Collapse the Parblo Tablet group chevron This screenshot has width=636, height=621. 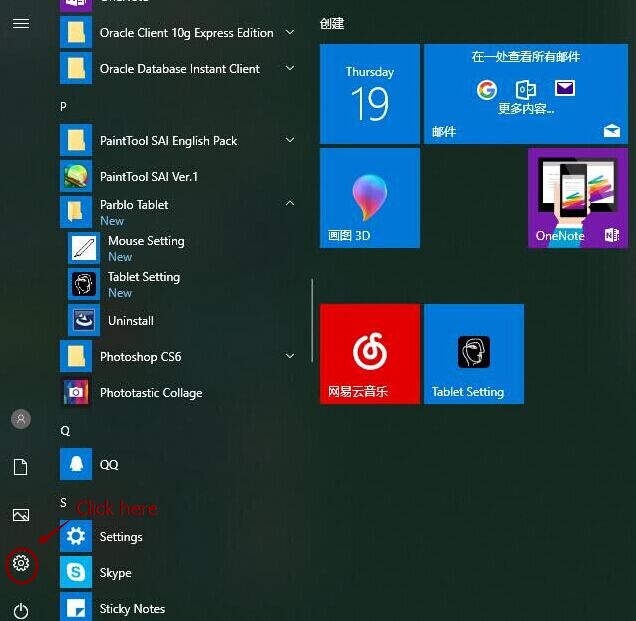290,203
